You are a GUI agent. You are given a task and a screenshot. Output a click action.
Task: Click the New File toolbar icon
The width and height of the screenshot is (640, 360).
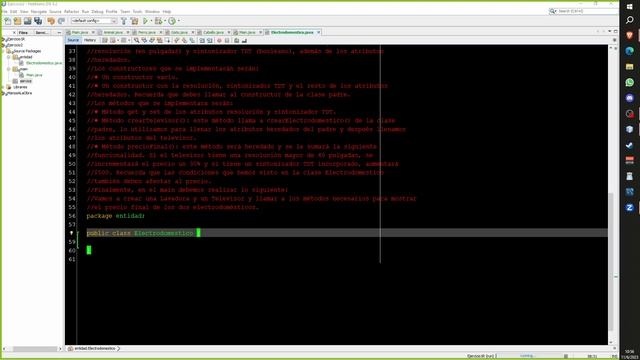point(7,21)
